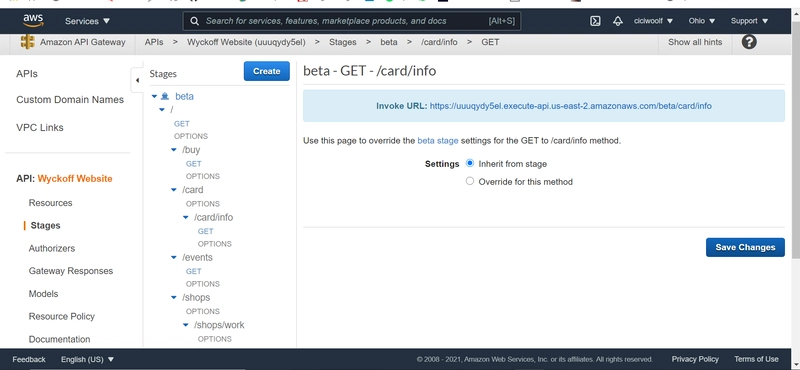The width and height of the screenshot is (800, 370).
Task: Open Resources for Wyckoff Website
Action: pyautogui.click(x=51, y=203)
